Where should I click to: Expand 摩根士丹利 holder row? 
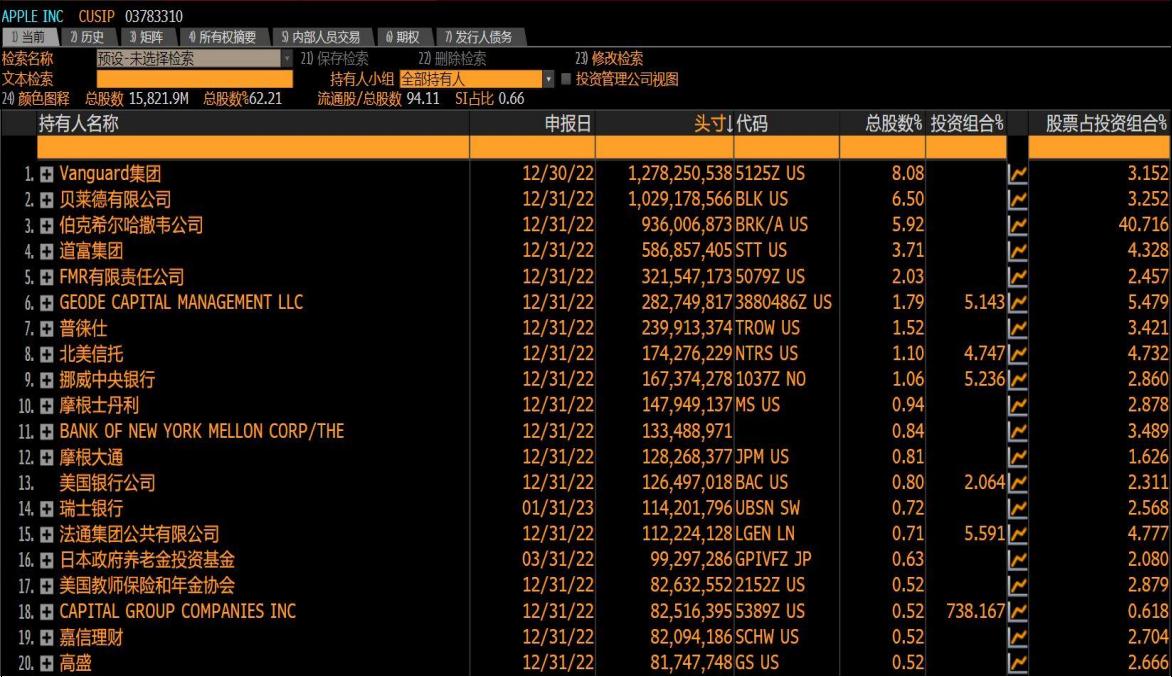coord(46,406)
